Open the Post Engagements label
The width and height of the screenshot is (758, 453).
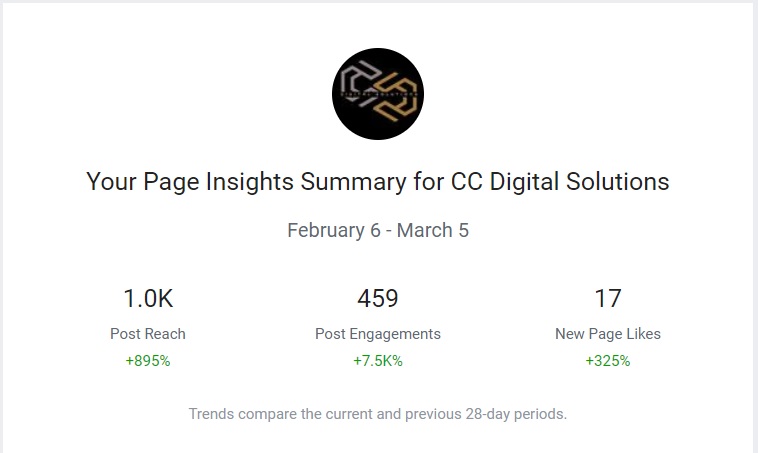coord(378,334)
